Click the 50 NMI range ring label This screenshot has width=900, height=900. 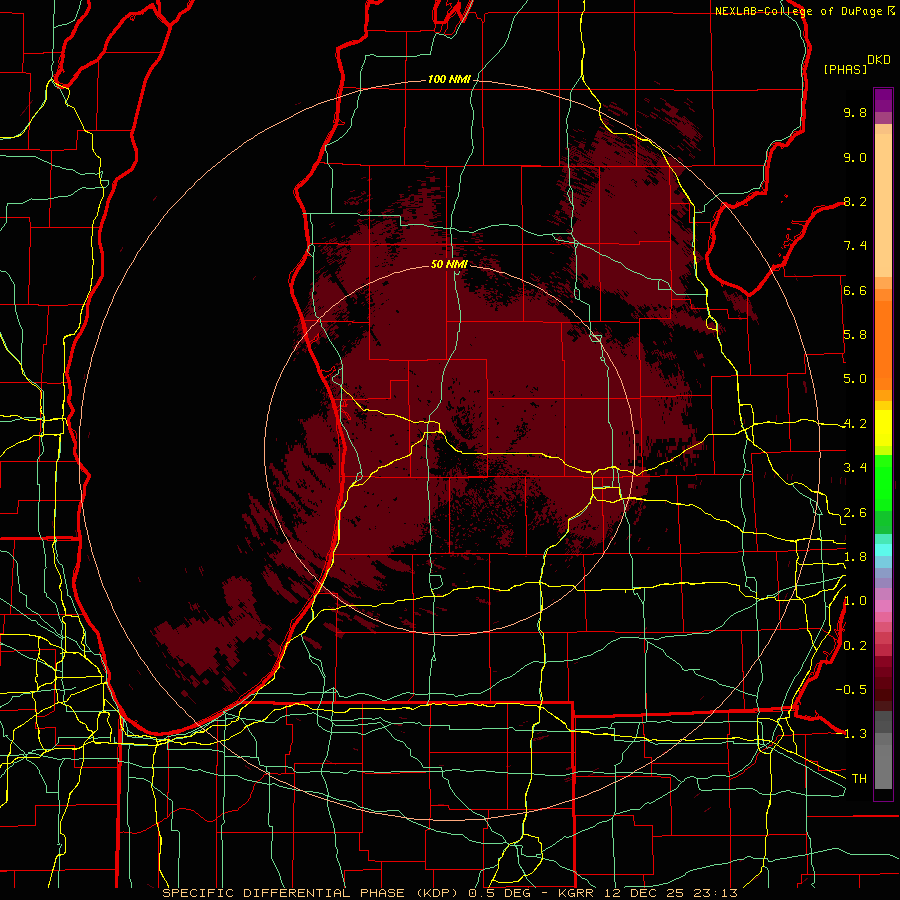449,264
